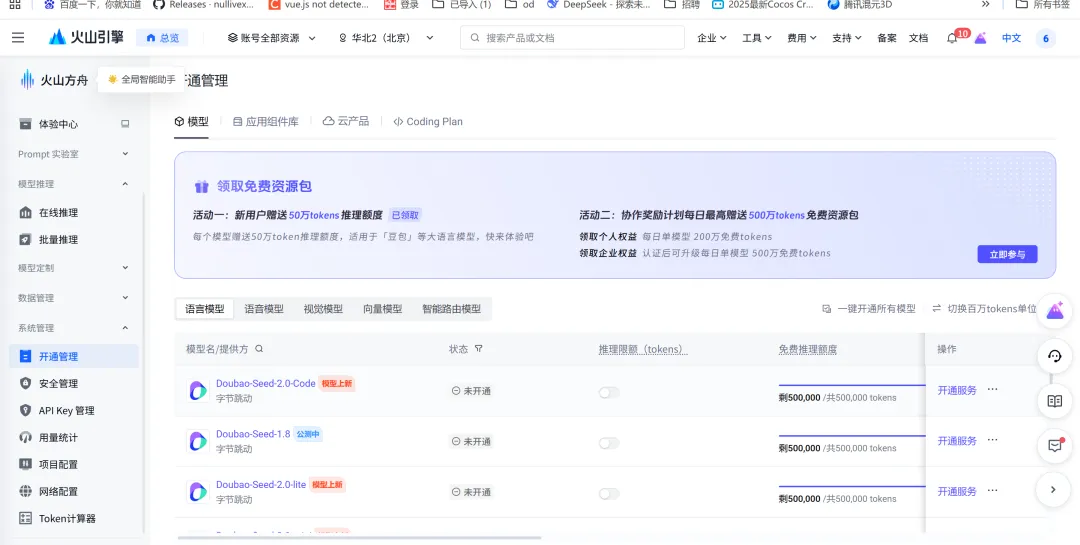Click the 火山方舟 product logo
Image resolution: width=1080 pixels, height=545 pixels.
pyautogui.click(x=54, y=80)
